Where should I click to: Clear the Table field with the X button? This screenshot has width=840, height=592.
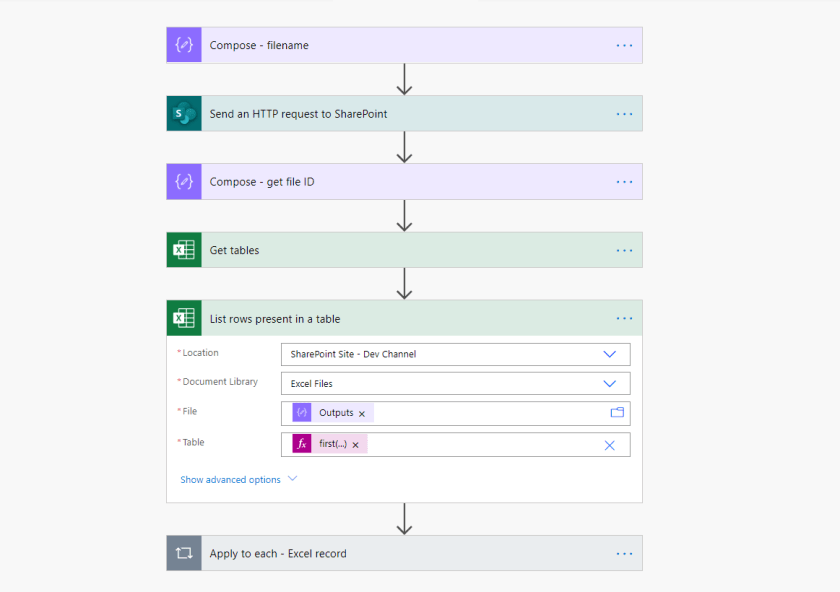[x=610, y=444]
